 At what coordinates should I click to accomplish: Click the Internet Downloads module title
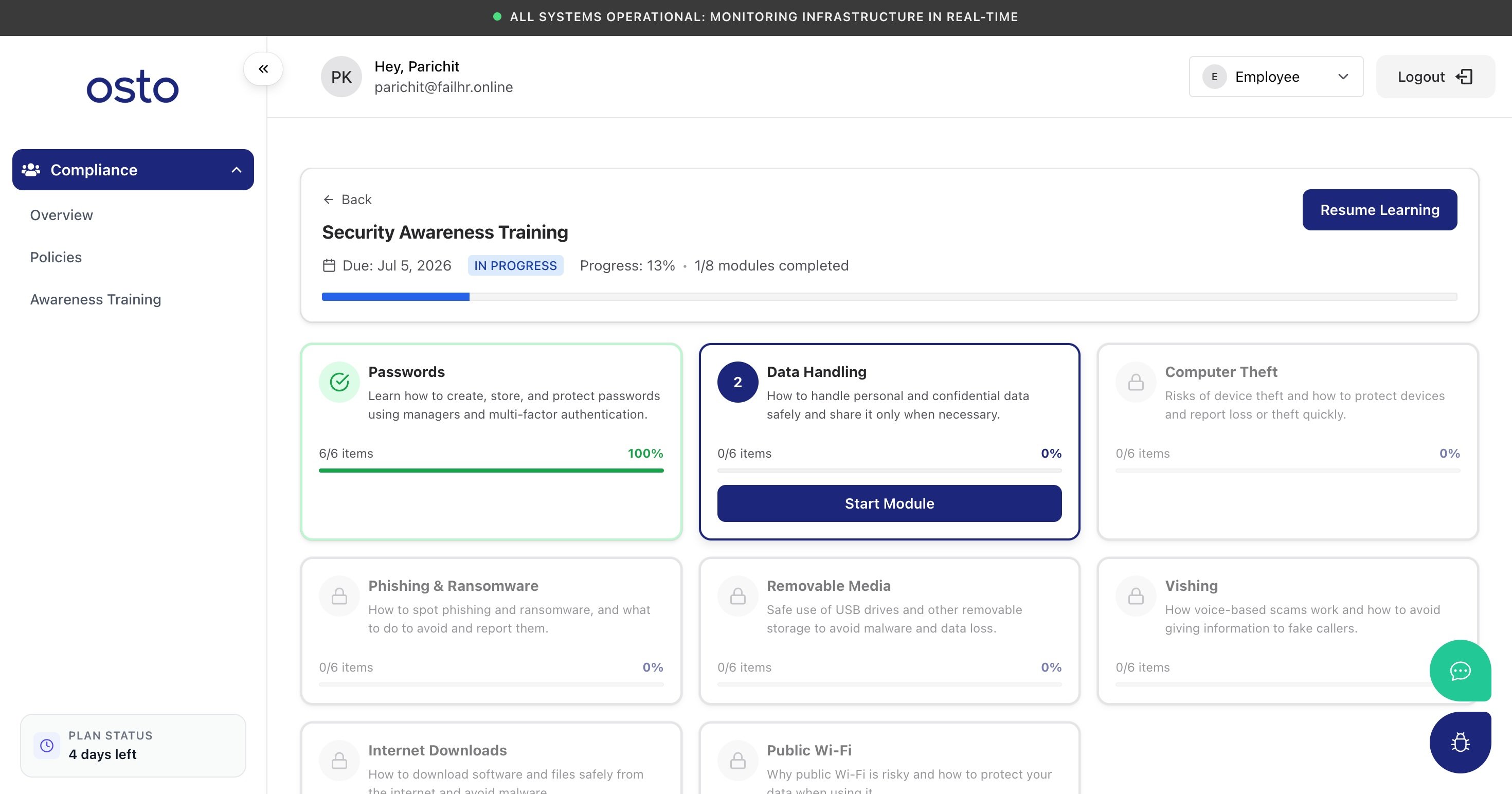pyautogui.click(x=437, y=751)
